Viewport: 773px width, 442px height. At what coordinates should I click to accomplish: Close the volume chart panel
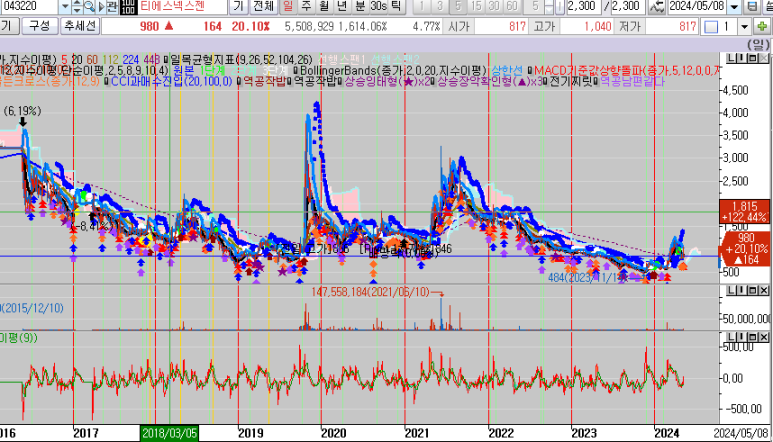[764, 290]
